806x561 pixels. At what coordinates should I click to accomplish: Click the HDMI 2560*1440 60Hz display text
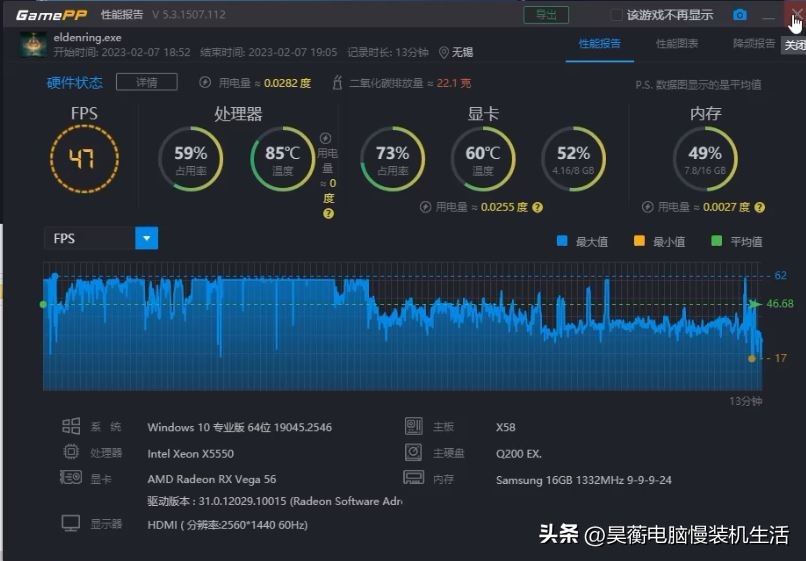click(228, 525)
